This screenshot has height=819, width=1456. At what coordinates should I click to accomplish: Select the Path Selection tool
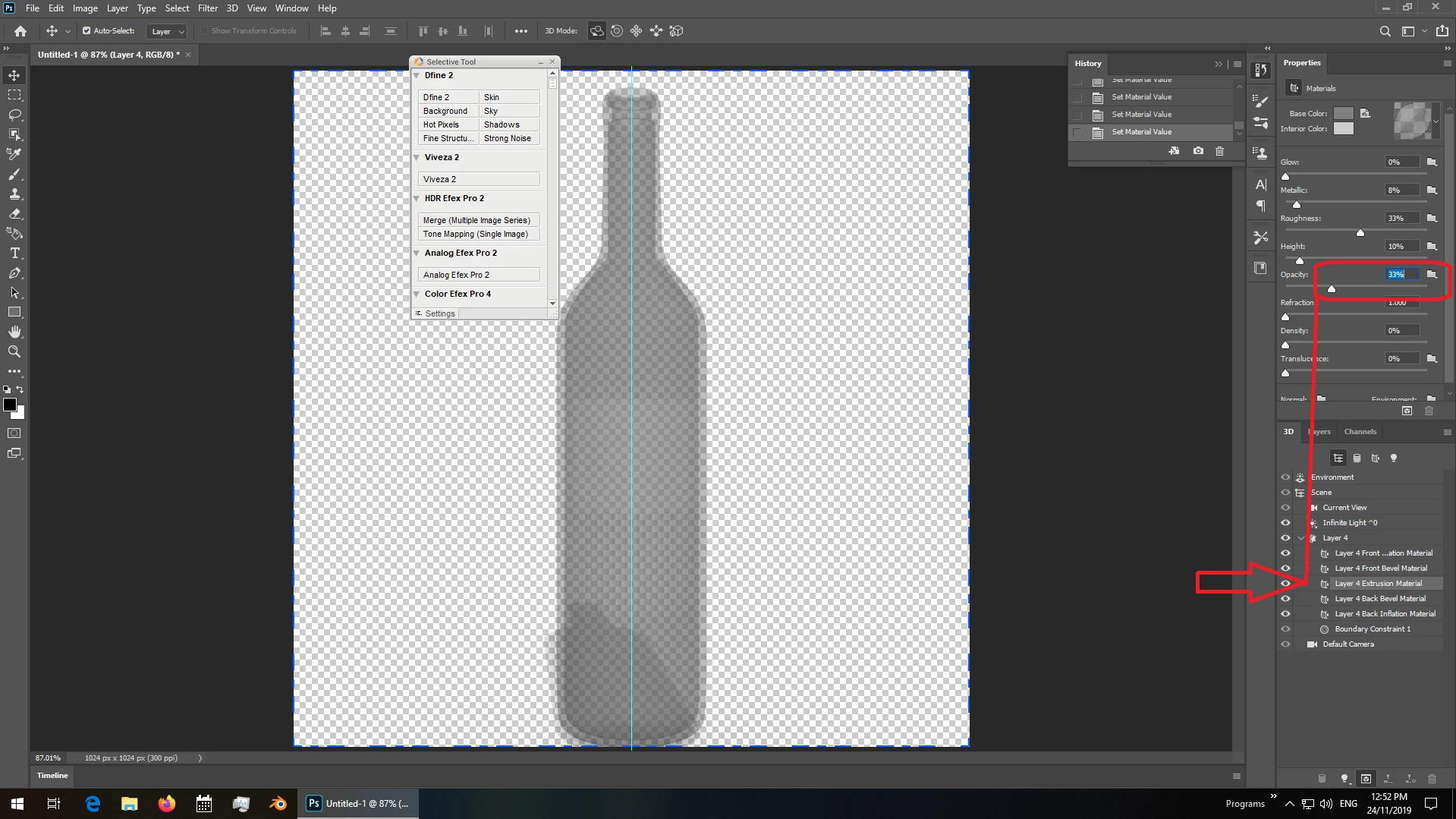pos(14,292)
